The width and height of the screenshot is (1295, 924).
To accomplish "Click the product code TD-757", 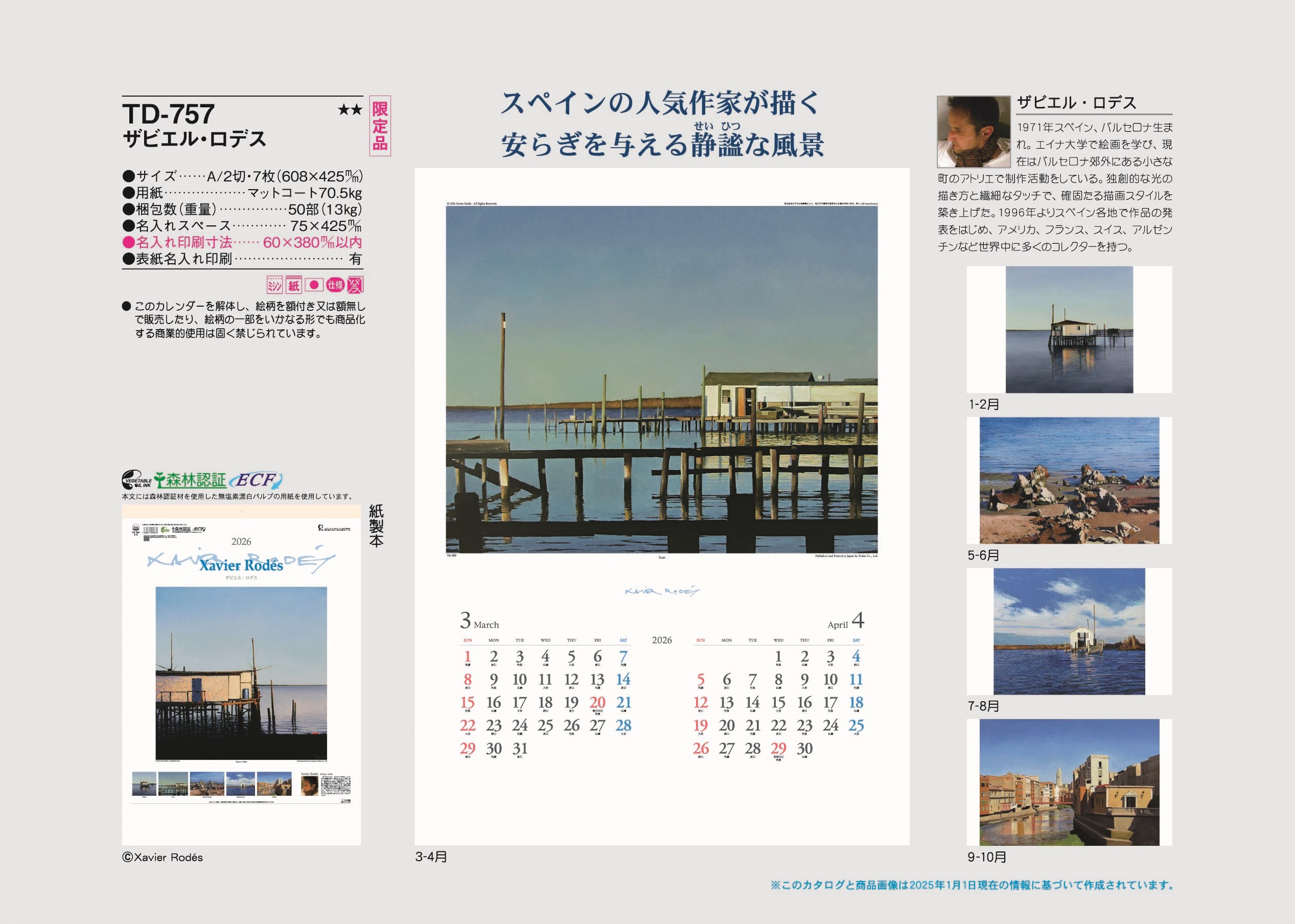I will pyautogui.click(x=169, y=114).
